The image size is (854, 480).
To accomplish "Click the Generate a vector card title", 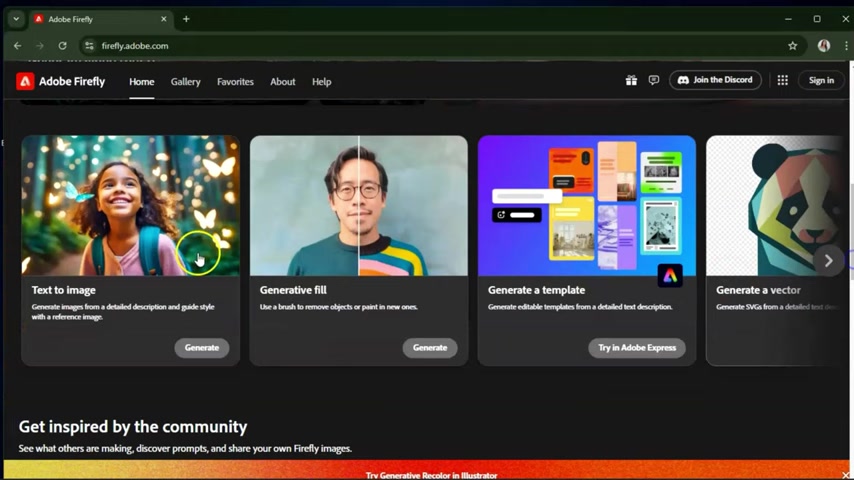I will click(758, 290).
